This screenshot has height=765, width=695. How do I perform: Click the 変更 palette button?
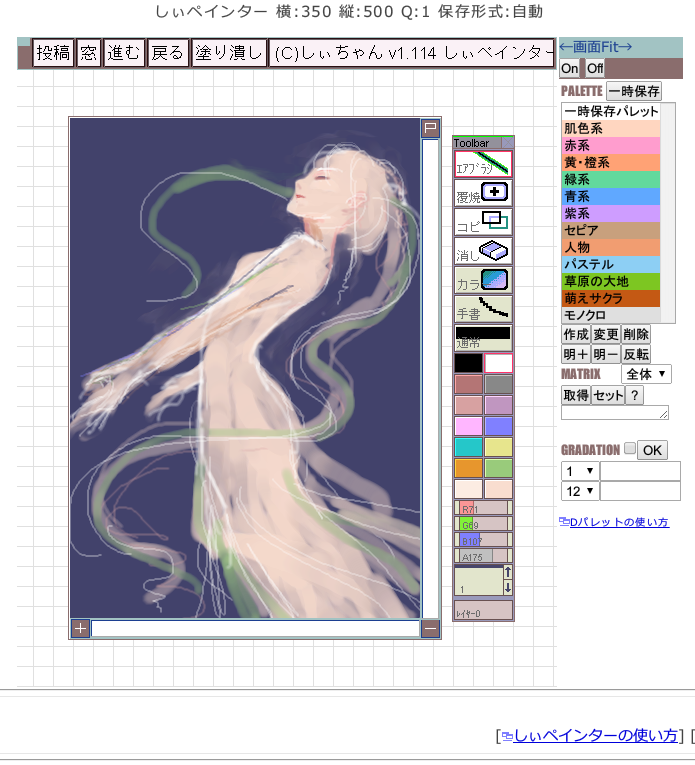[606, 335]
